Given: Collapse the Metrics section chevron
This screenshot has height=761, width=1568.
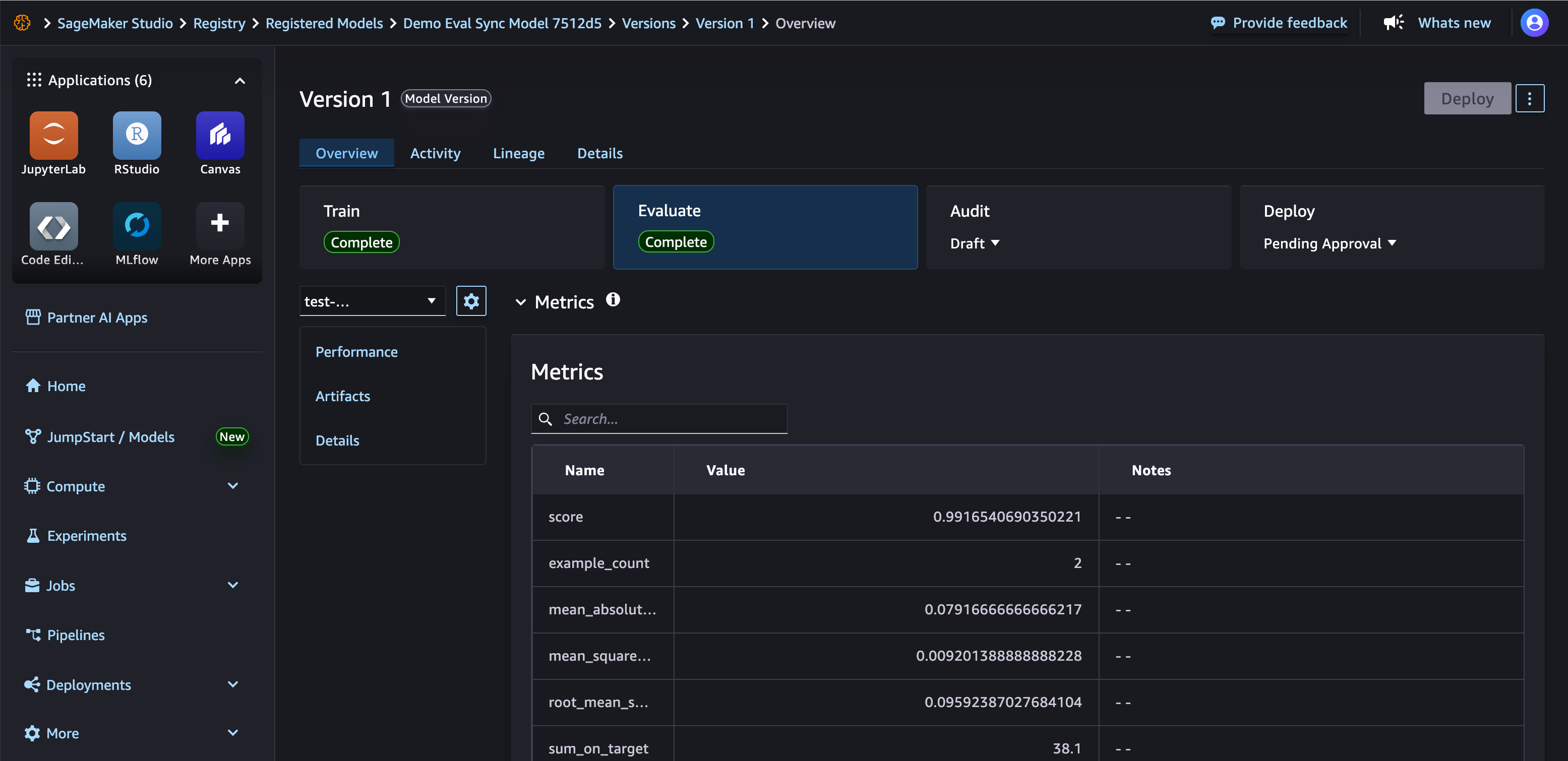Looking at the screenshot, I should [520, 302].
